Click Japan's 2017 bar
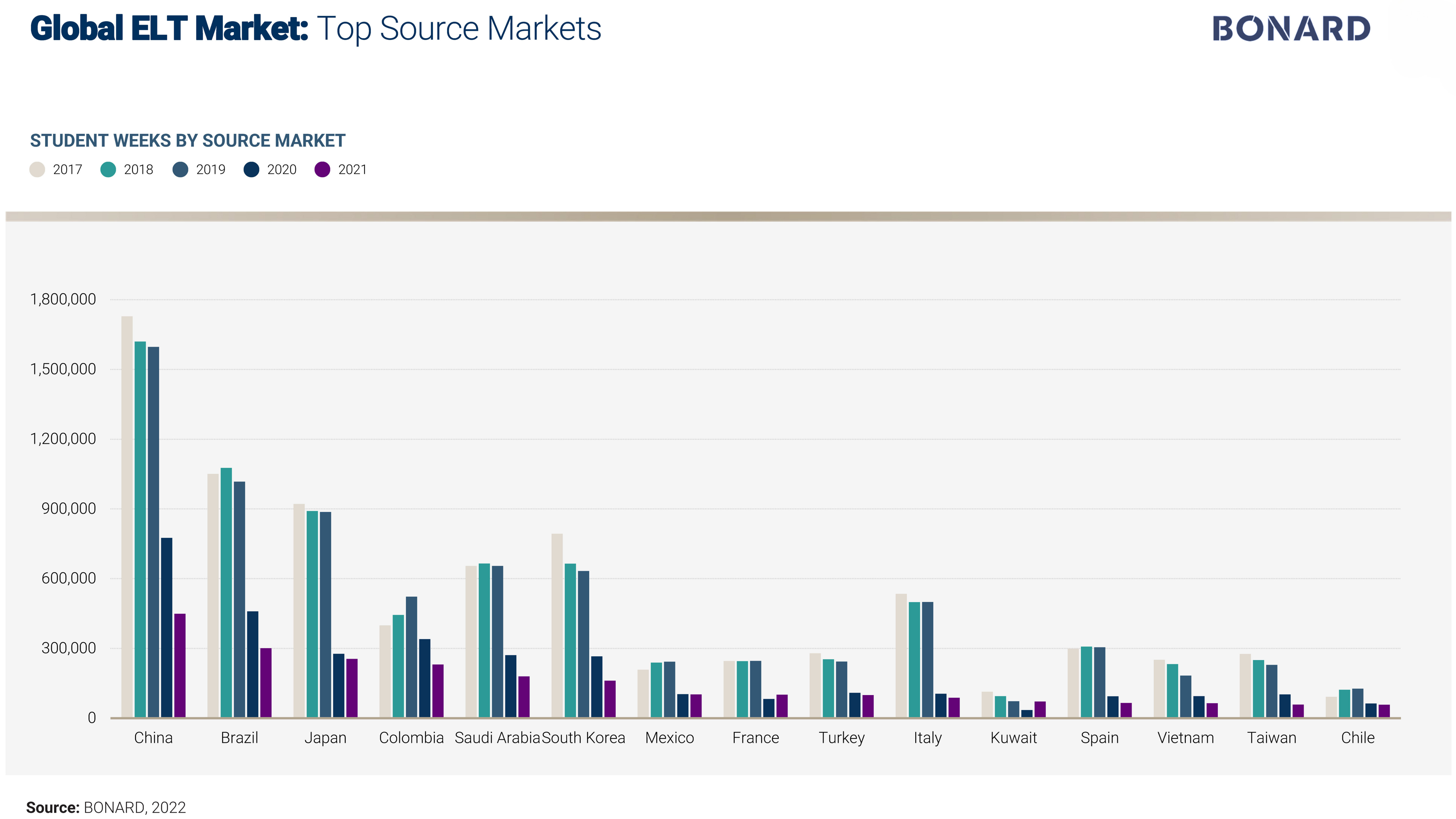Viewport: 1456px width, 819px height. coord(299,611)
